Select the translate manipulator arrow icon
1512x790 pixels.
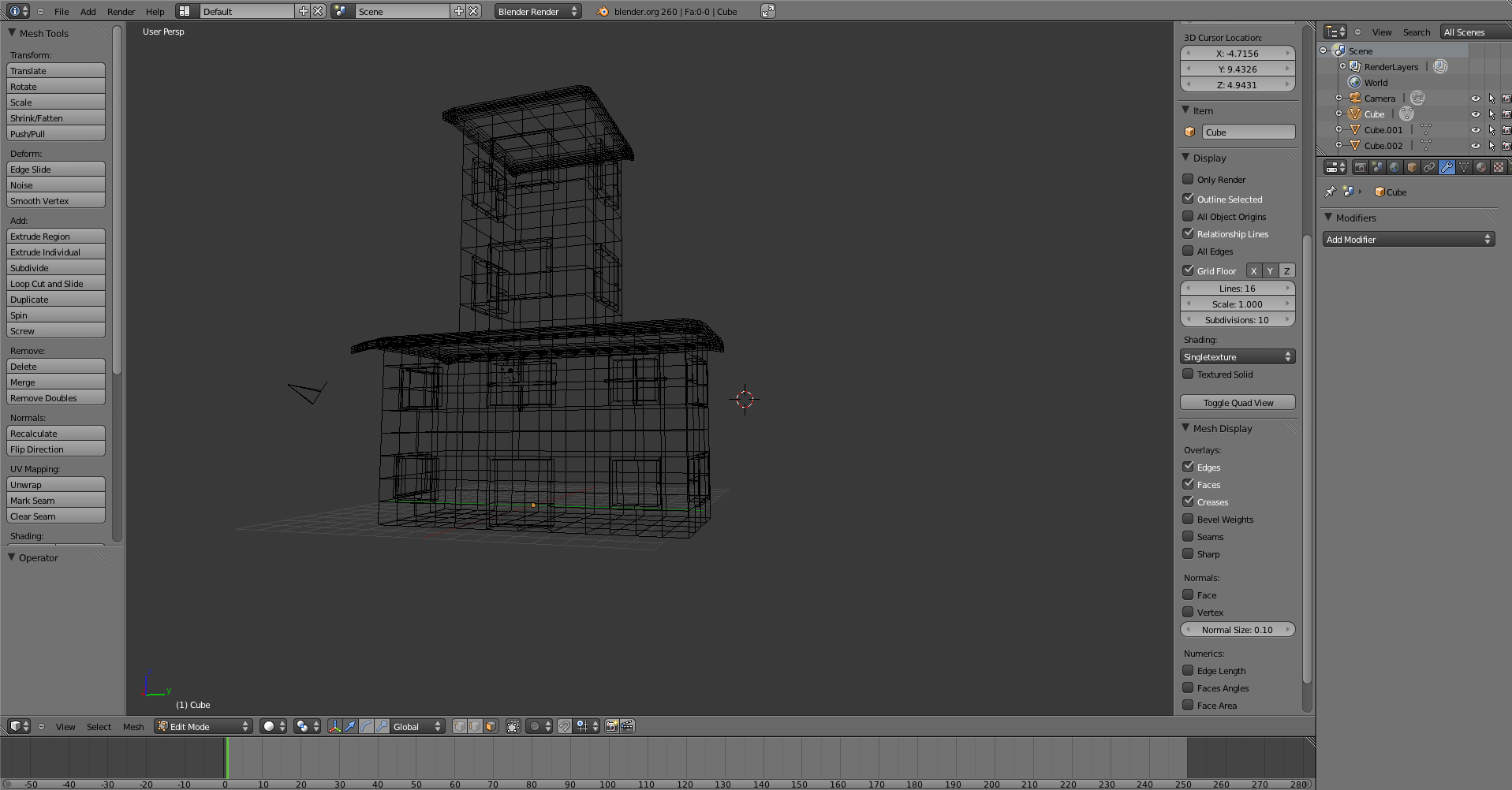click(x=350, y=726)
